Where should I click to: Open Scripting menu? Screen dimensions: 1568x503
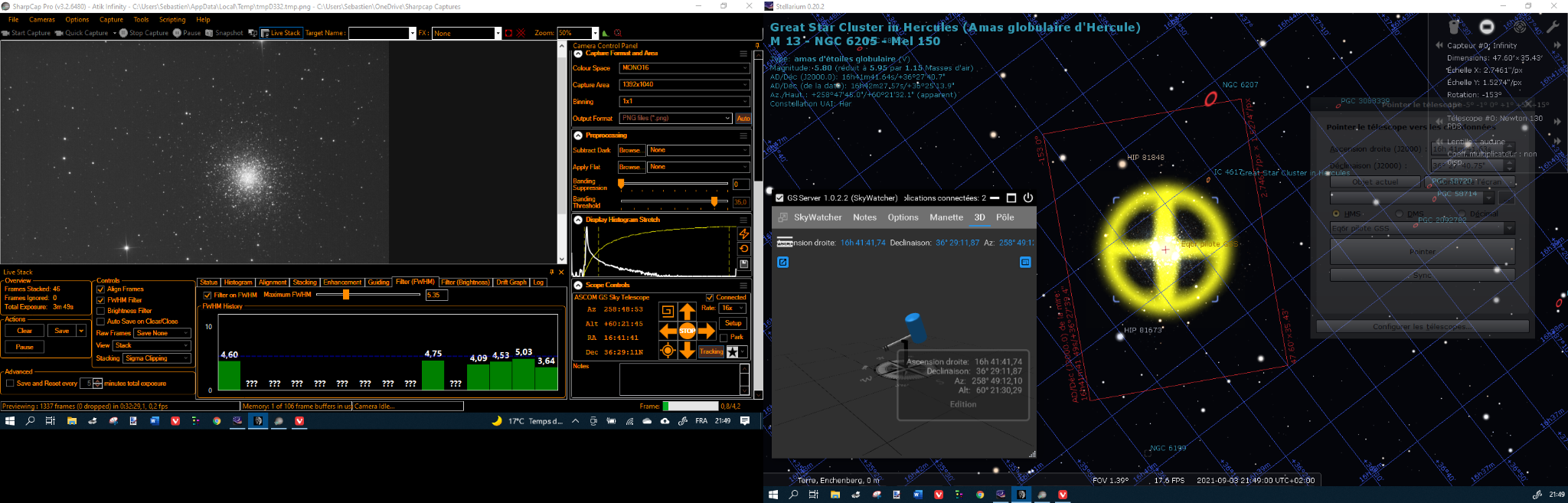(x=172, y=20)
